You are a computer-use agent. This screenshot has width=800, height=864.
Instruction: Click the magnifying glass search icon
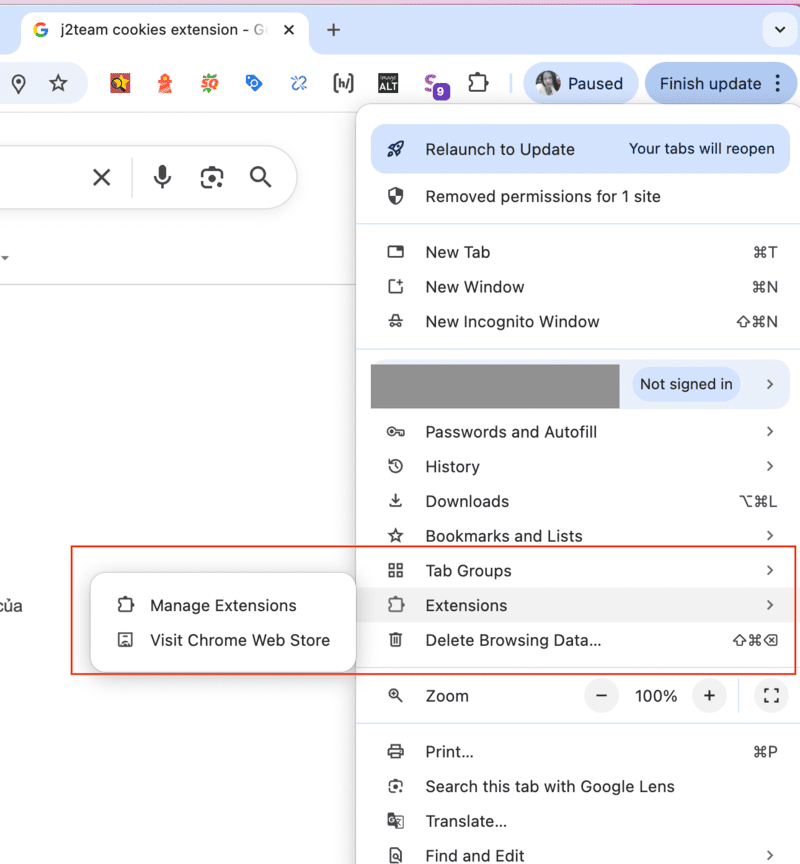261,178
